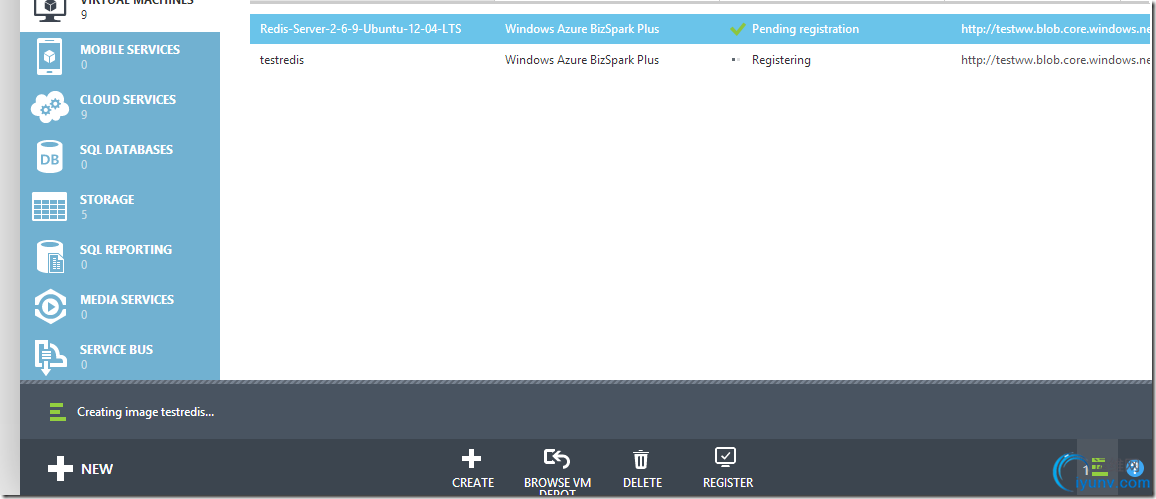Click subscription cell in testredis row
The width and height of the screenshot is (1156, 499).
pos(582,60)
